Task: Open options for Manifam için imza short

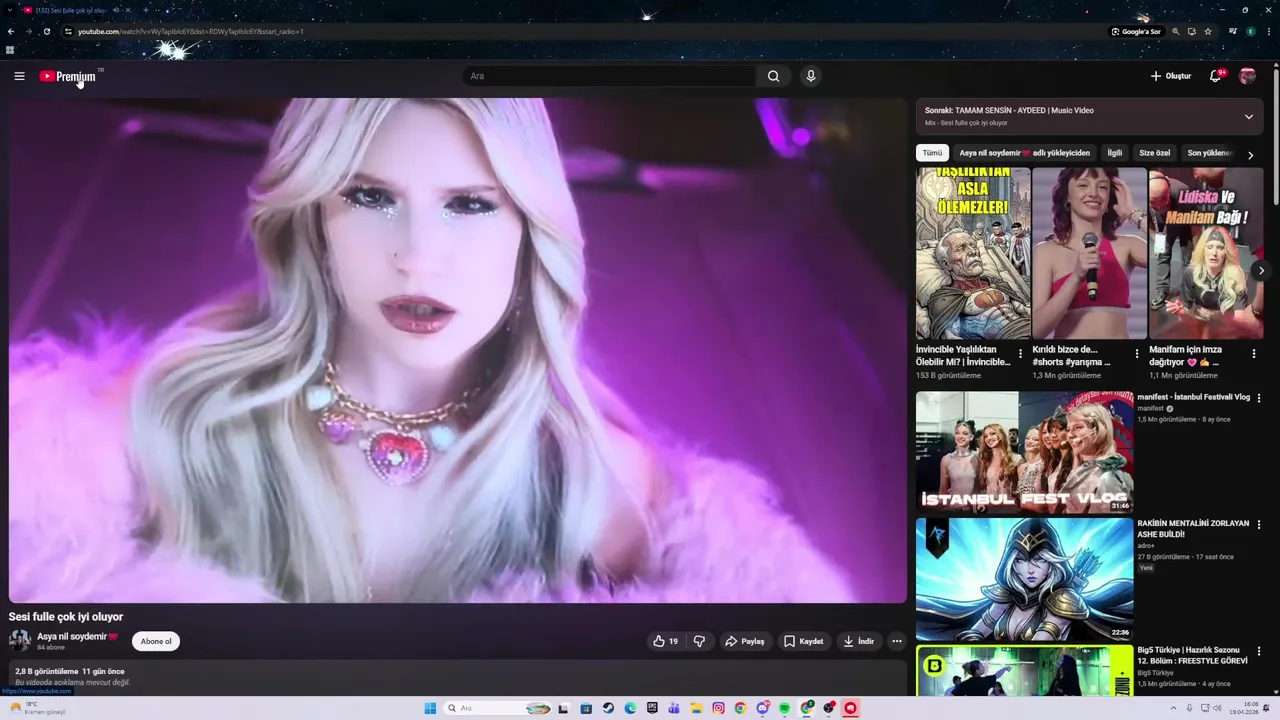Action: (1254, 354)
